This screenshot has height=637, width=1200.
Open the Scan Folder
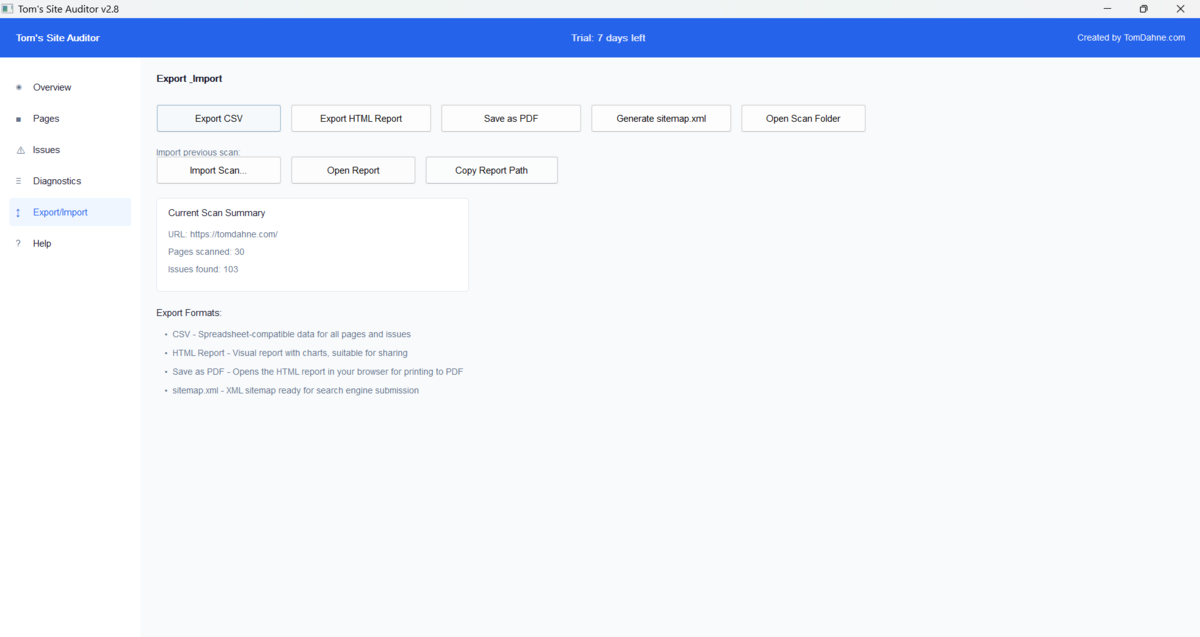point(803,118)
